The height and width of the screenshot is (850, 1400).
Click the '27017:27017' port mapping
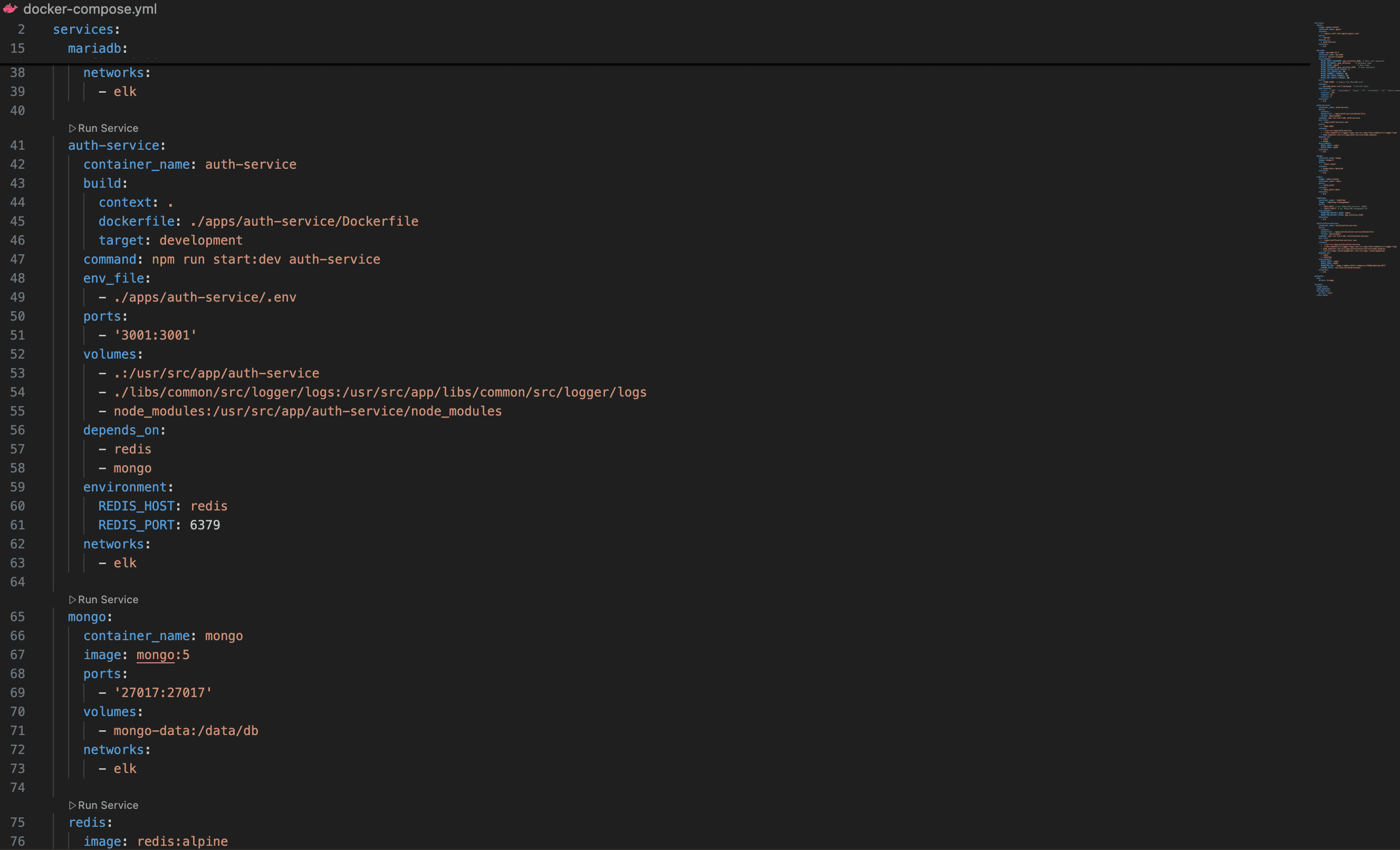coord(163,693)
